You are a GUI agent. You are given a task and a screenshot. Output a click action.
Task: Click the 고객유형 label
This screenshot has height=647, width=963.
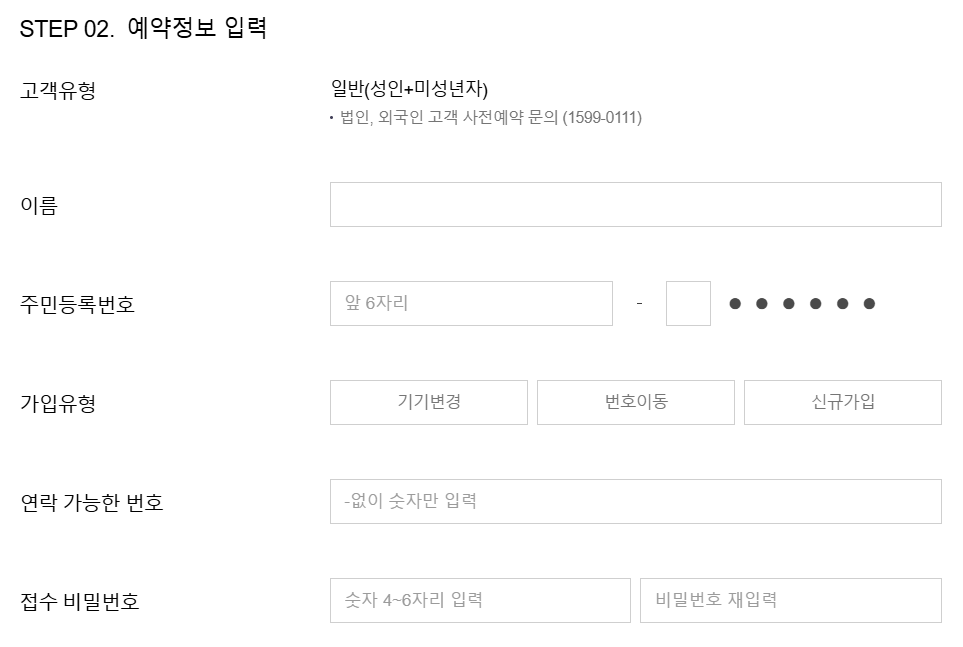pos(51,88)
